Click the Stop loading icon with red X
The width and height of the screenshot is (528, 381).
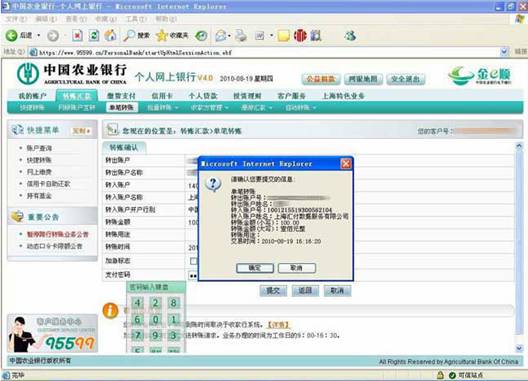[77, 35]
